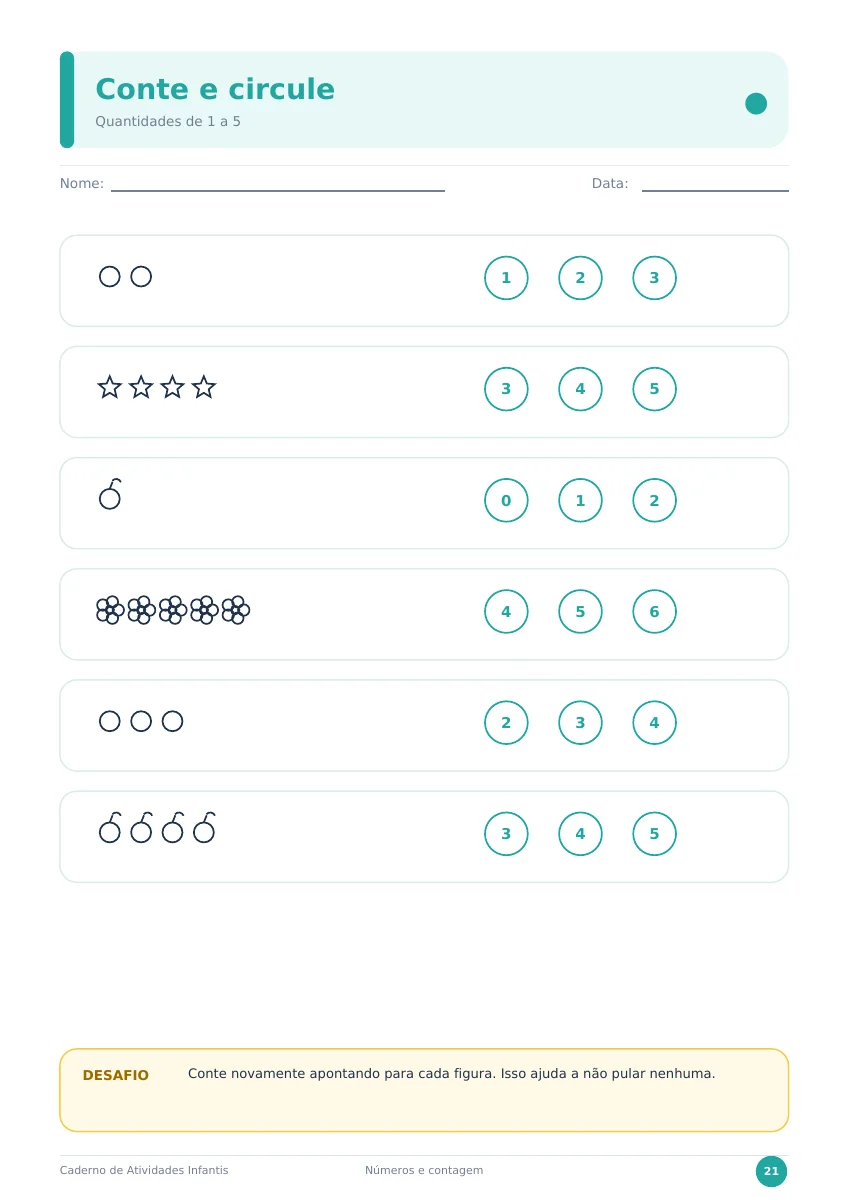This screenshot has height=1200, width=849.
Task: Select number 4 beside the four stars
Action: pyautogui.click(x=580, y=389)
